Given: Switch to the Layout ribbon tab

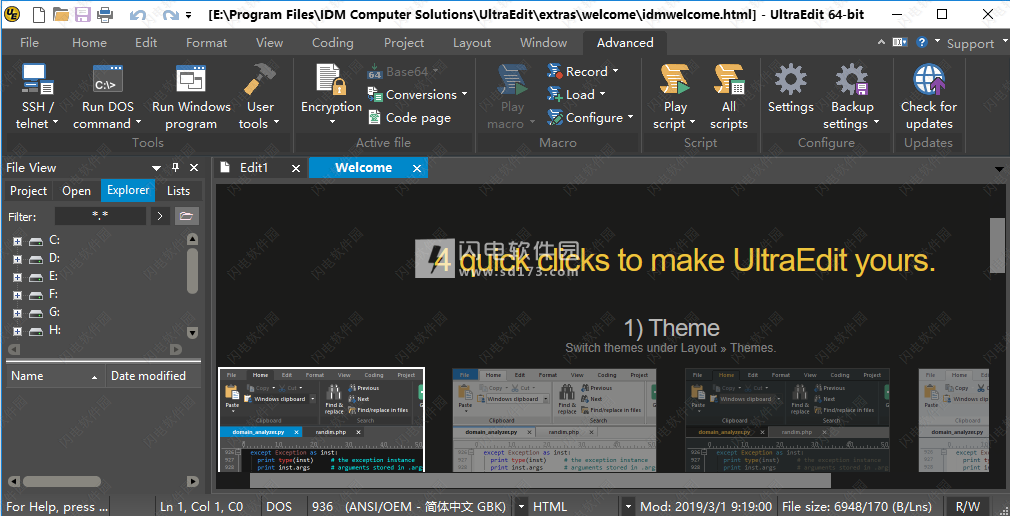Looking at the screenshot, I should point(472,43).
